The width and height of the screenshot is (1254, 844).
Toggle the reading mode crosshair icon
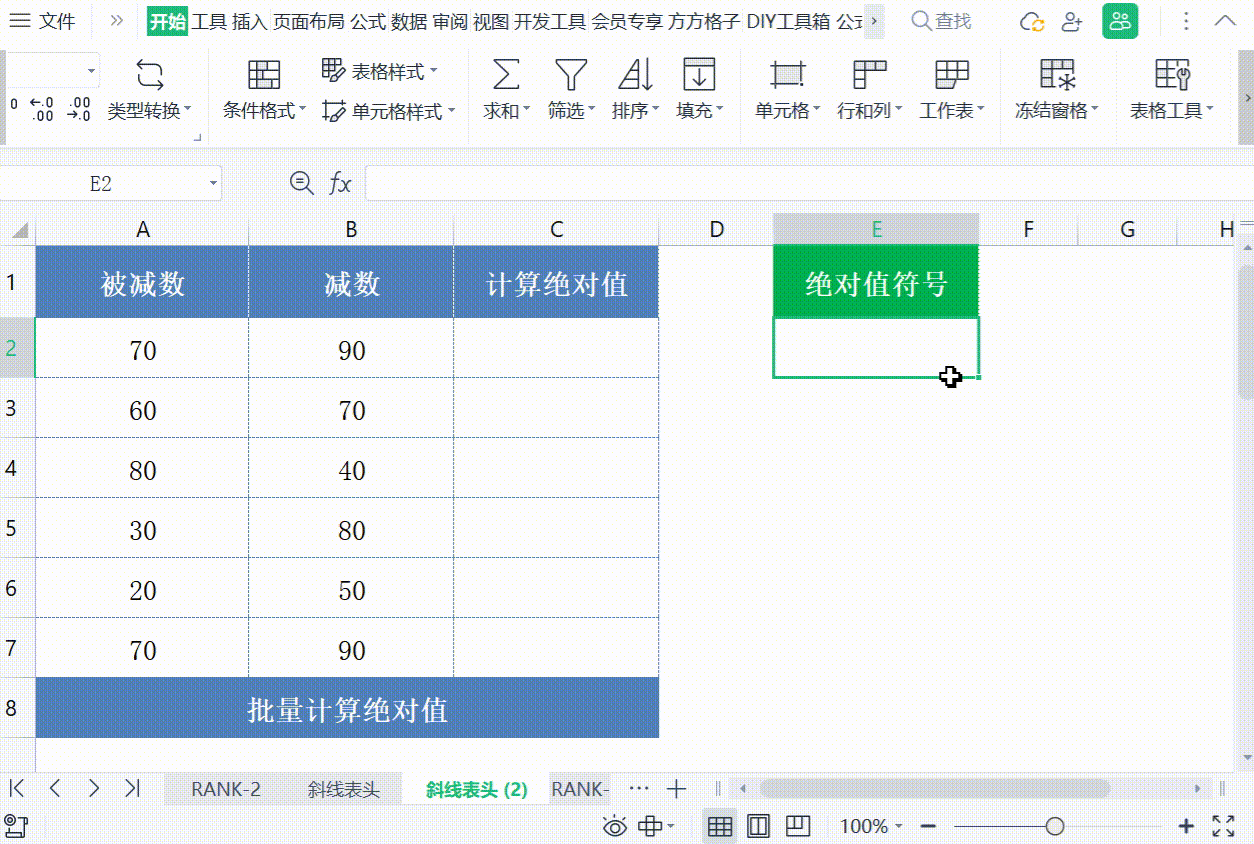(x=651, y=826)
